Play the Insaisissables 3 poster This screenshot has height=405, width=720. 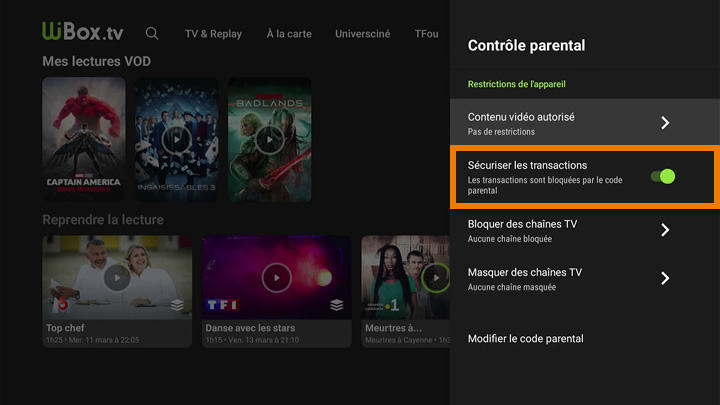click(176, 138)
